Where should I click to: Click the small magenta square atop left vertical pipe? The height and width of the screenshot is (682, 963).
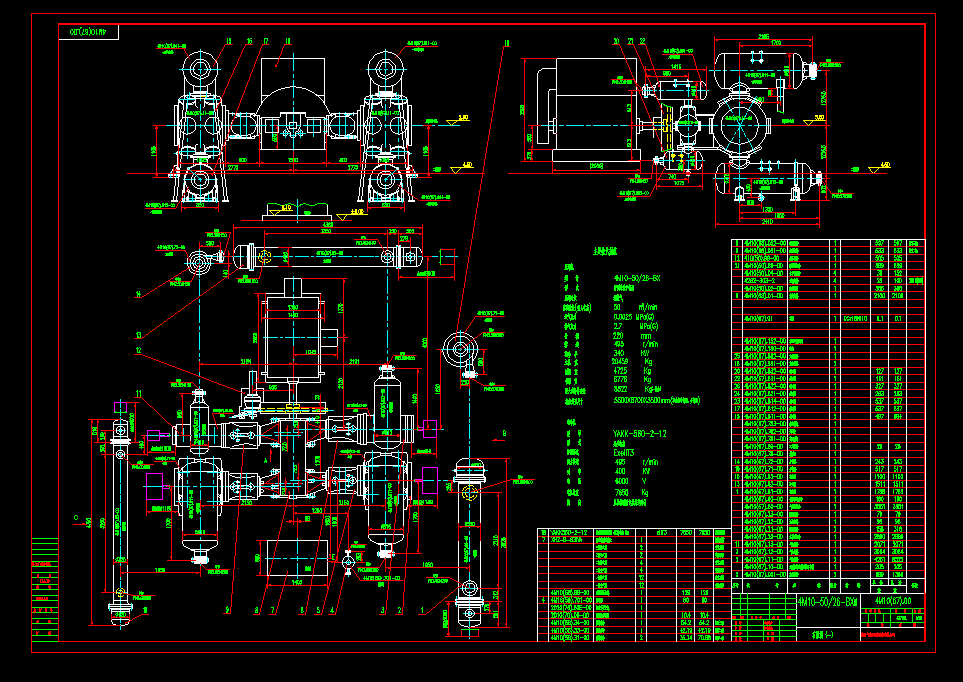click(x=120, y=407)
